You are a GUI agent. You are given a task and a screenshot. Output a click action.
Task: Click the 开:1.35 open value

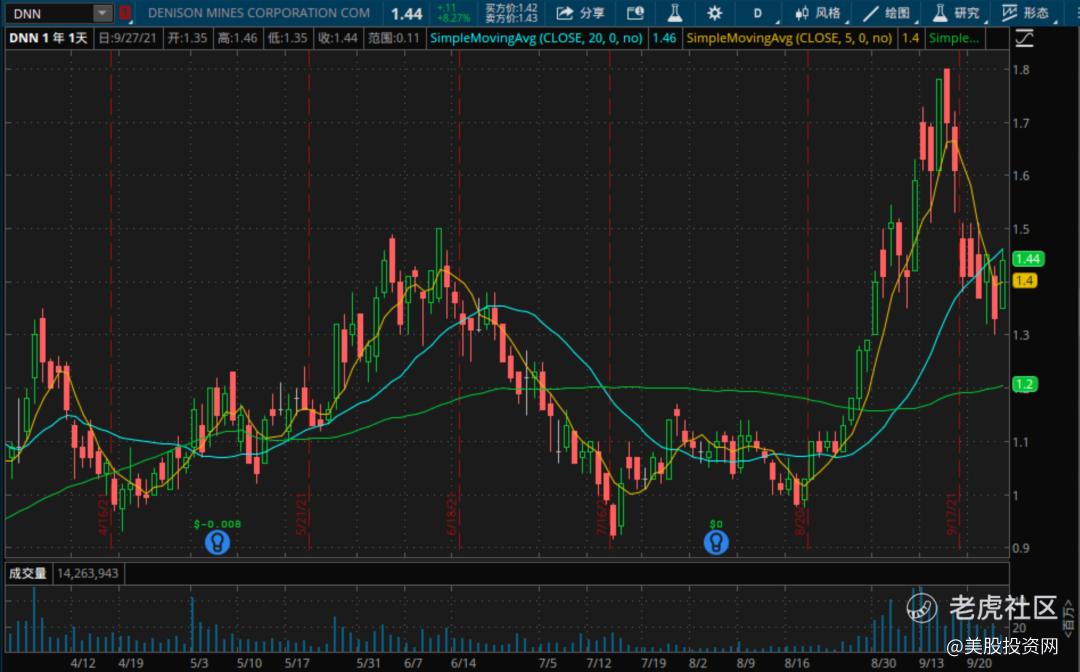click(x=187, y=38)
